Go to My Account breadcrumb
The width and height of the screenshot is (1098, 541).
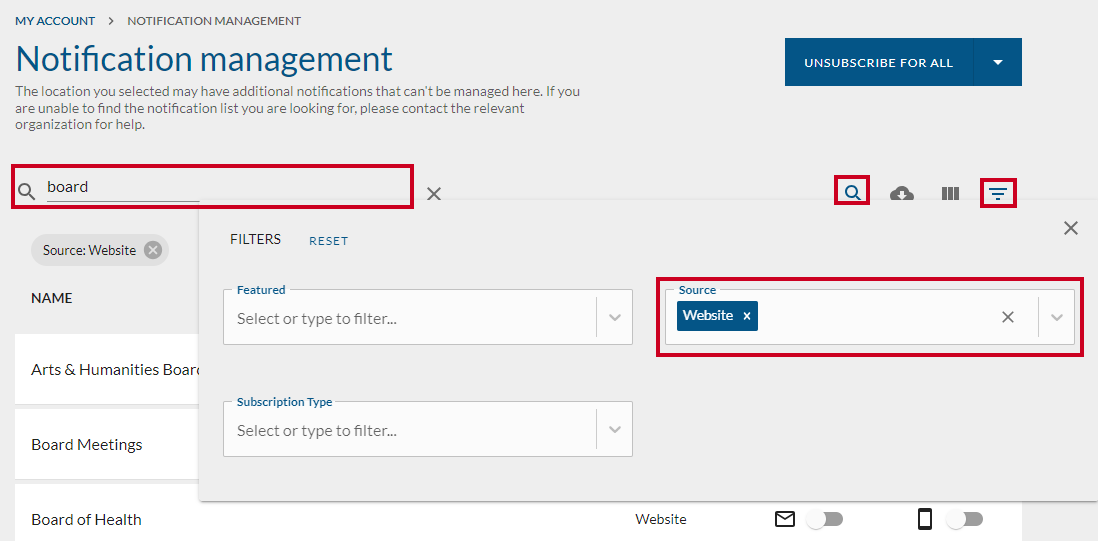(55, 21)
